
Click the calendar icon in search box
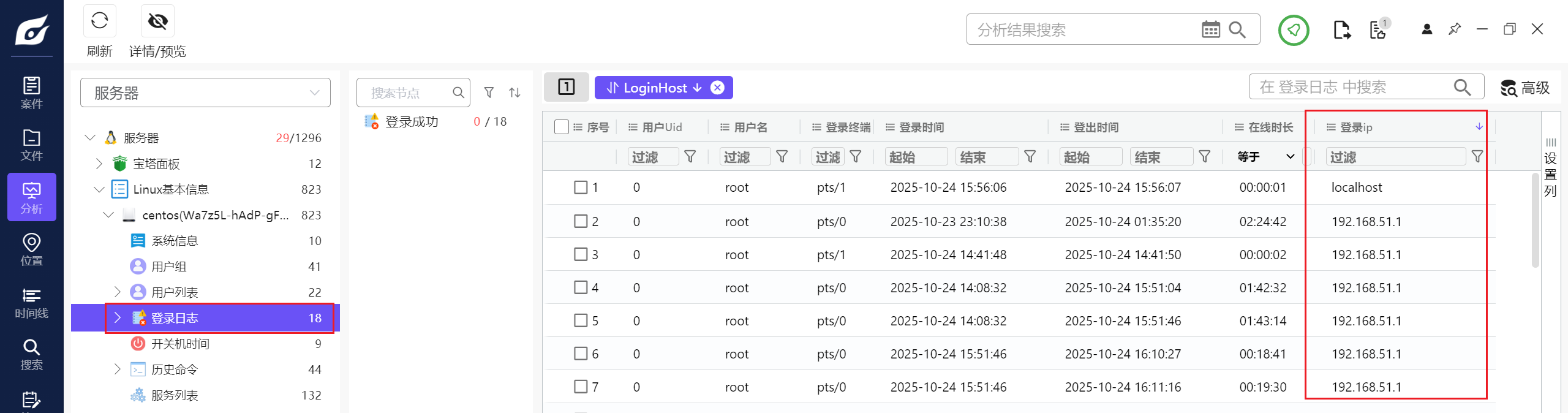(1210, 29)
